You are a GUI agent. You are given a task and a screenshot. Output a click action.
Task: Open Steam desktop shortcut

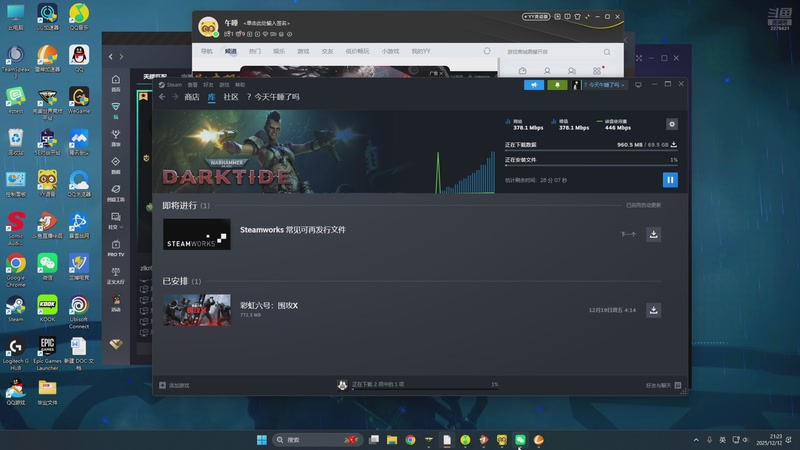[15, 309]
